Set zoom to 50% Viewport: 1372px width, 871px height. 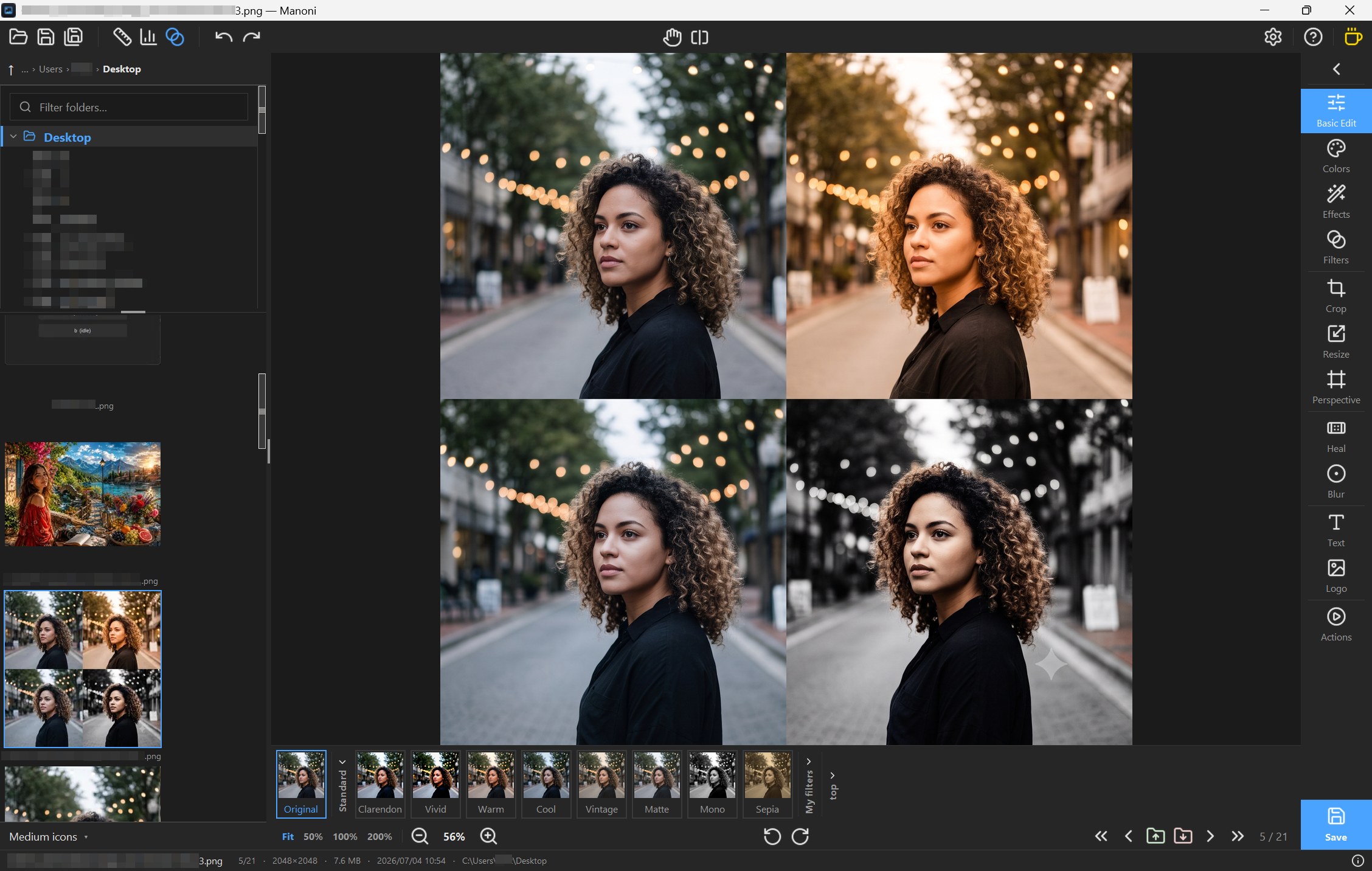coord(313,837)
